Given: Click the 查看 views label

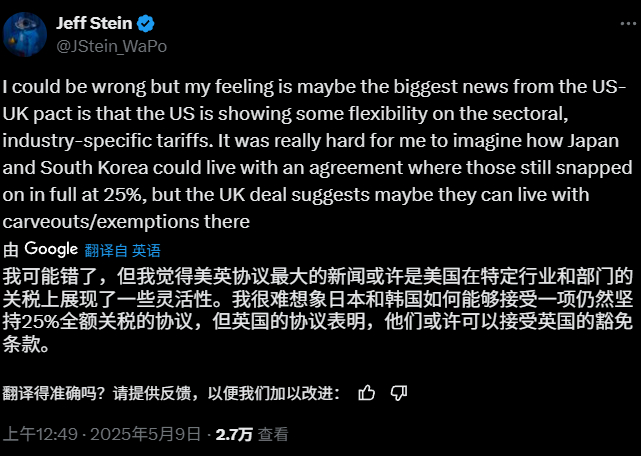Looking at the screenshot, I should tap(273, 434).
